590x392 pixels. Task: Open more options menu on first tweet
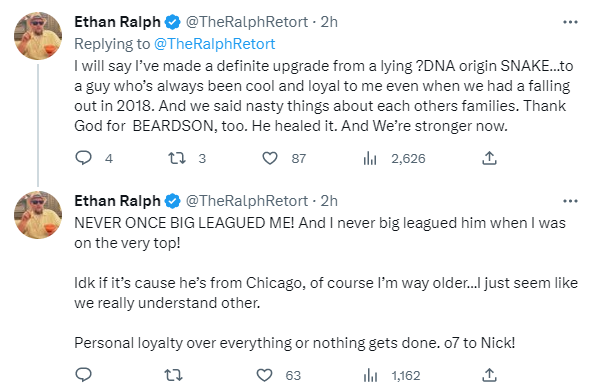[x=570, y=22]
